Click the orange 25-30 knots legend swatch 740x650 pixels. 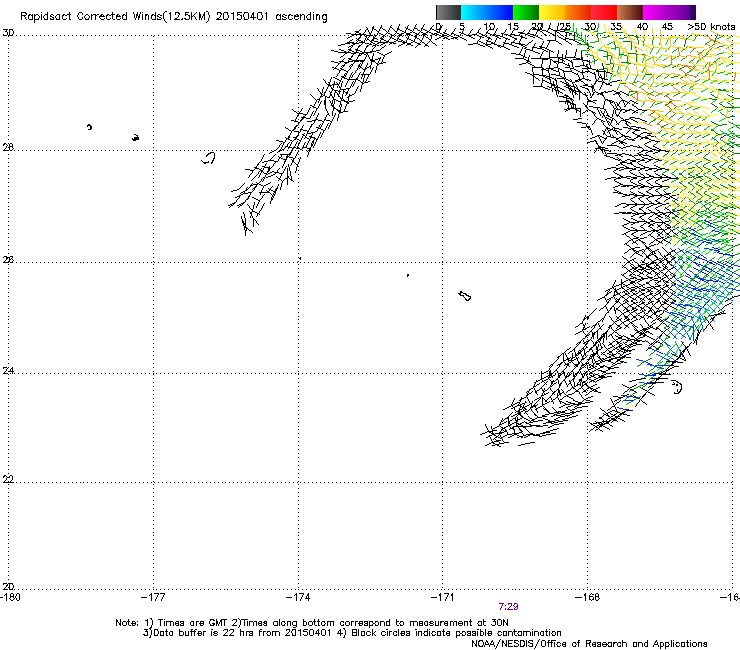coord(578,12)
